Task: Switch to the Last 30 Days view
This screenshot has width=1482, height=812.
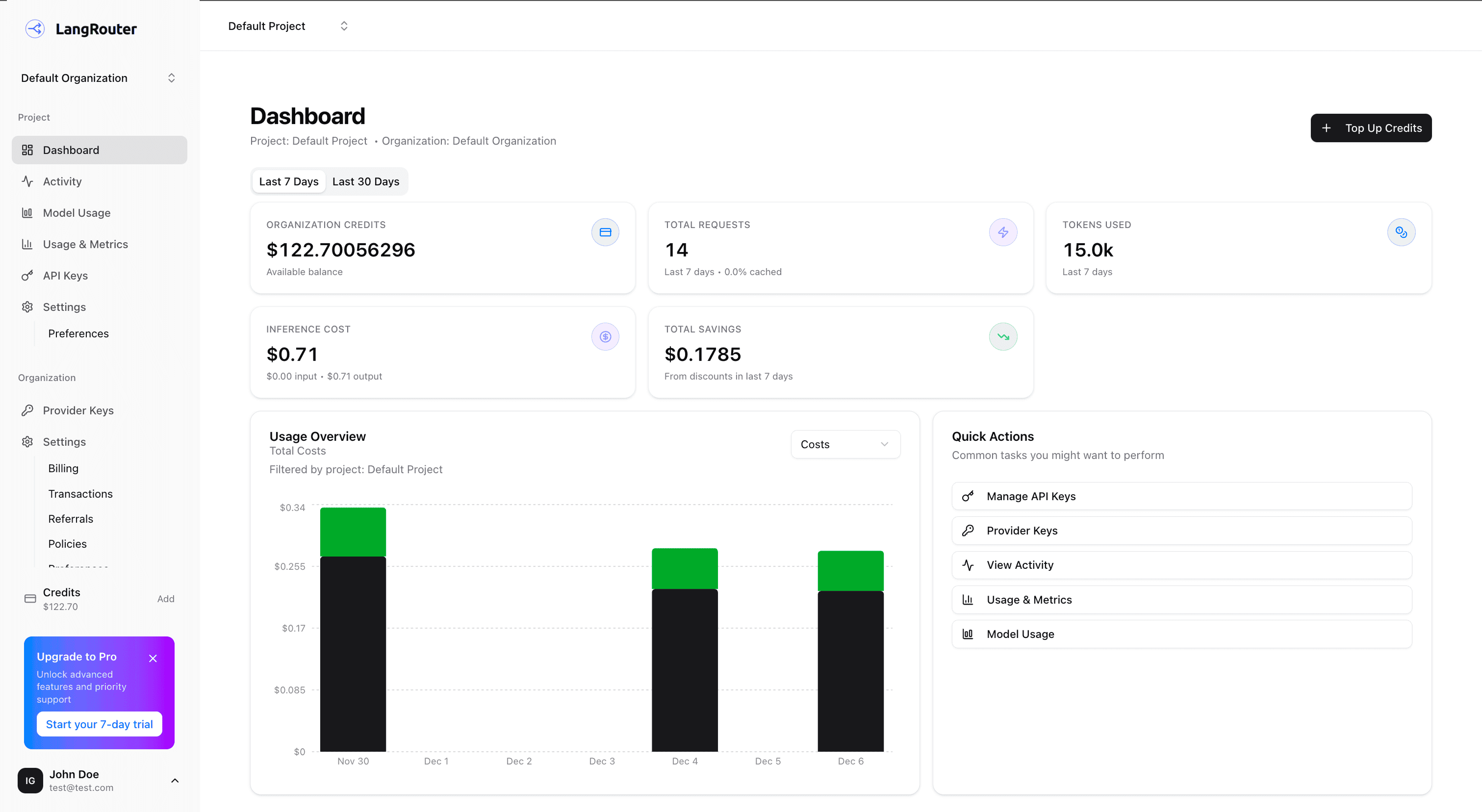Action: 366,181
